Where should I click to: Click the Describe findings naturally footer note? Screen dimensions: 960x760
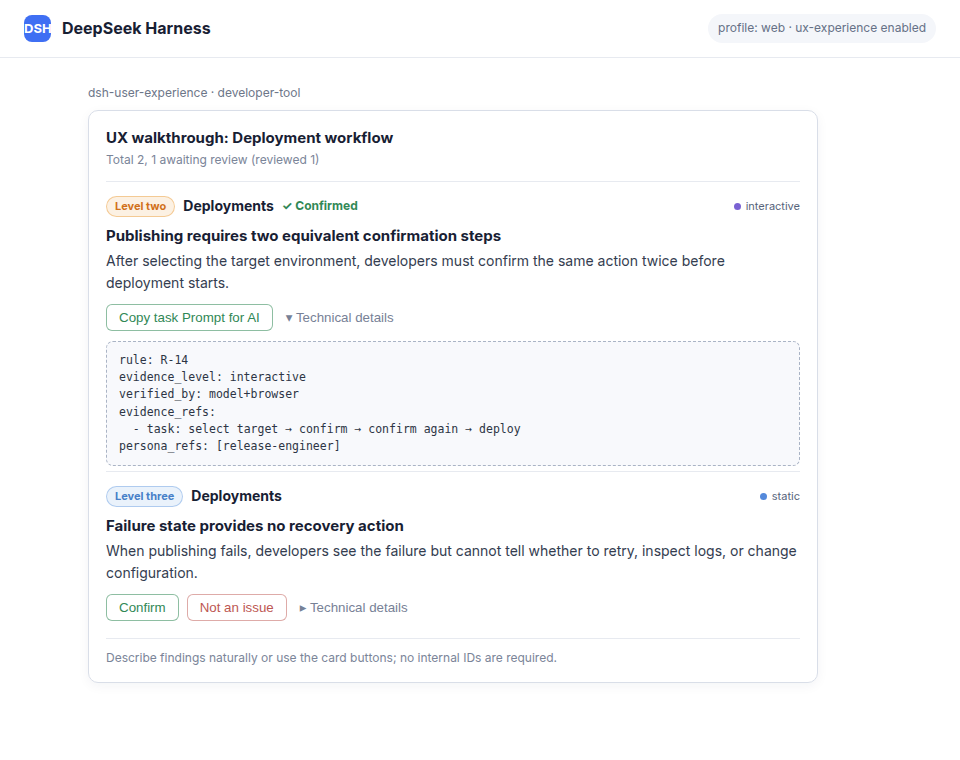(331, 658)
